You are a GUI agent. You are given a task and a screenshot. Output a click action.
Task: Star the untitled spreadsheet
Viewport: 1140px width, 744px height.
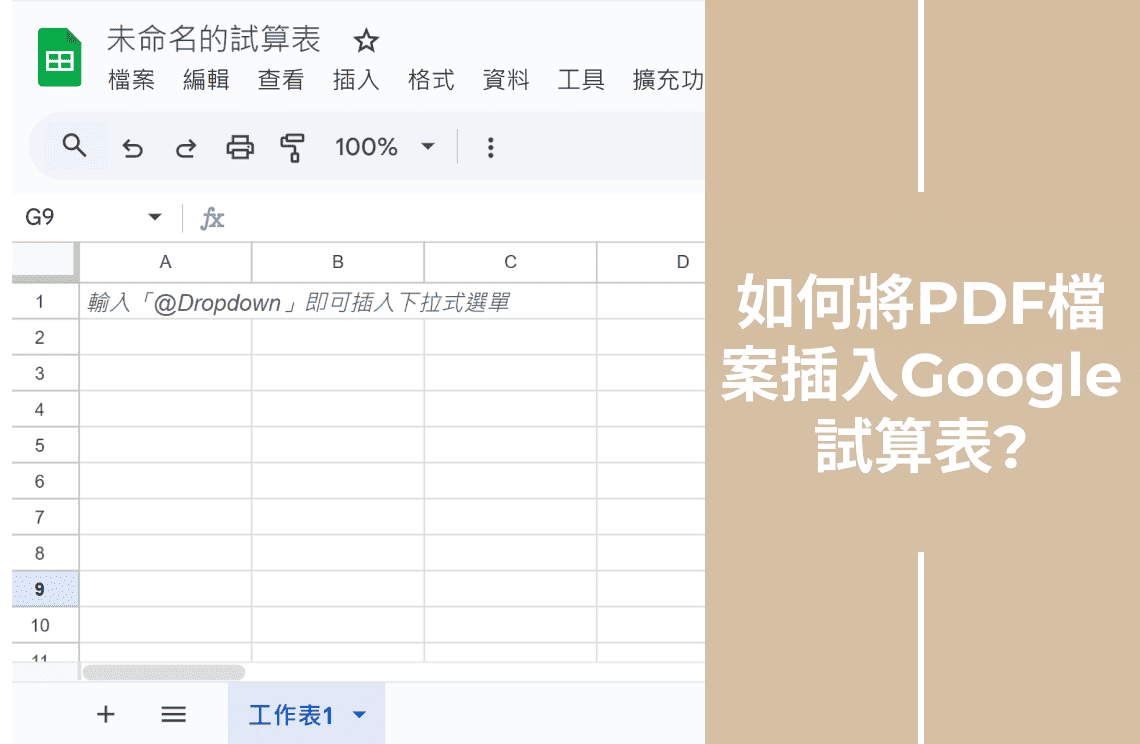(x=366, y=41)
